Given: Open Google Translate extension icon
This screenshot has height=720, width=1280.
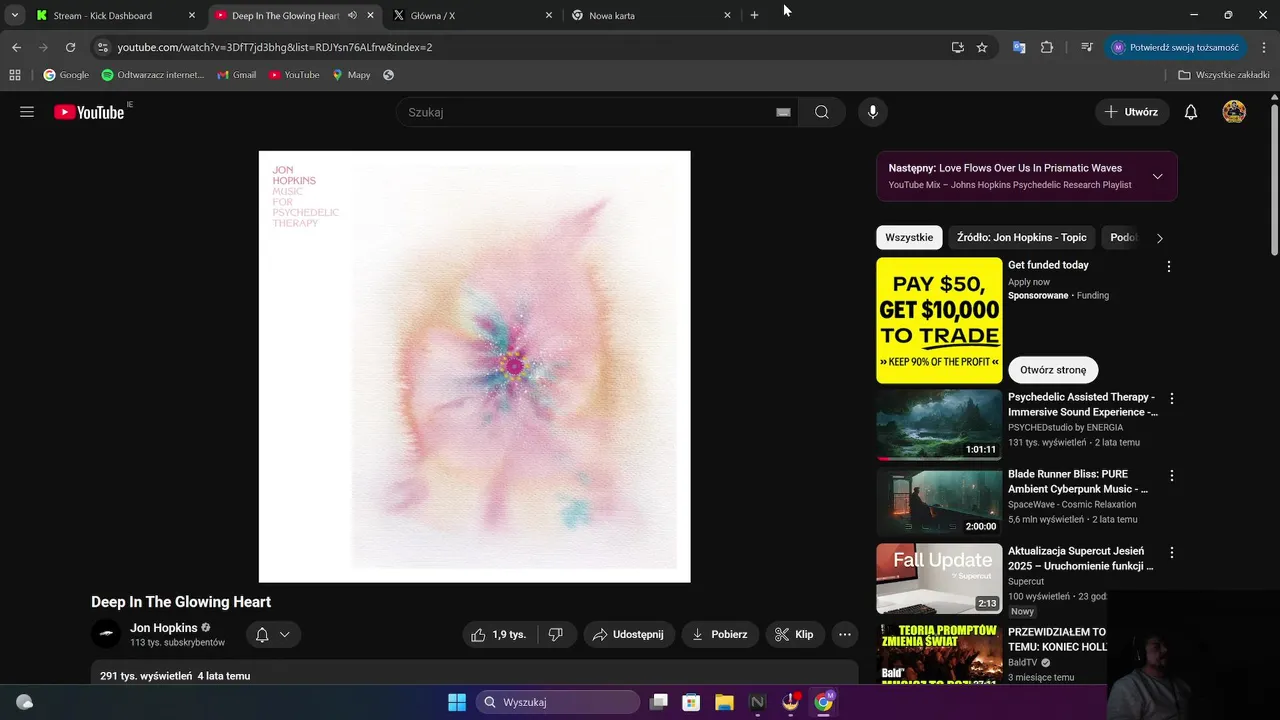Looking at the screenshot, I should pos(1019,47).
